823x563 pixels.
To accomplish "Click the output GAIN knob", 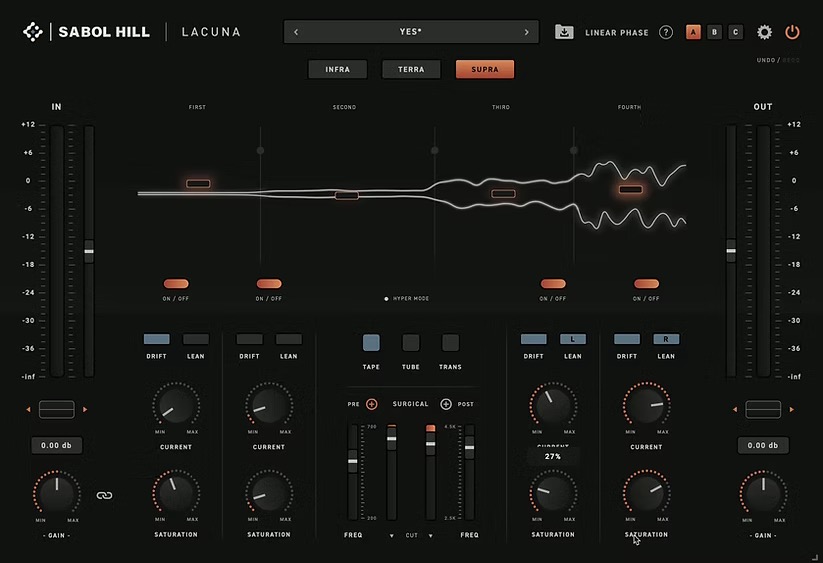I will tap(763, 494).
